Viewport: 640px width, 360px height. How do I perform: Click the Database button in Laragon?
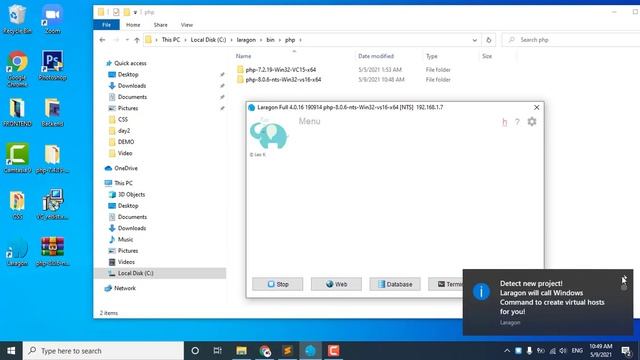[395, 284]
